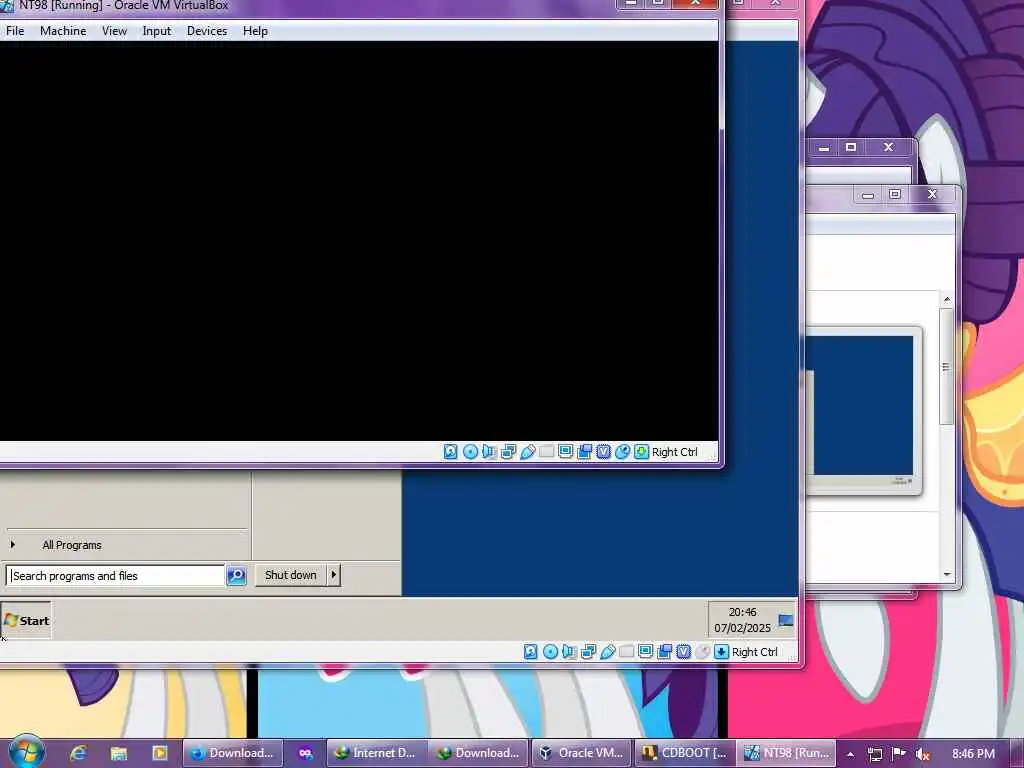
Task: Click host clock 8:46 PM
Action: [x=973, y=754]
